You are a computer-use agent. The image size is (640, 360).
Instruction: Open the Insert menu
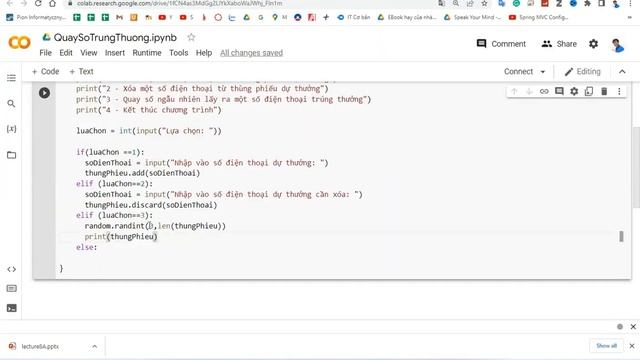pyautogui.click(x=115, y=53)
